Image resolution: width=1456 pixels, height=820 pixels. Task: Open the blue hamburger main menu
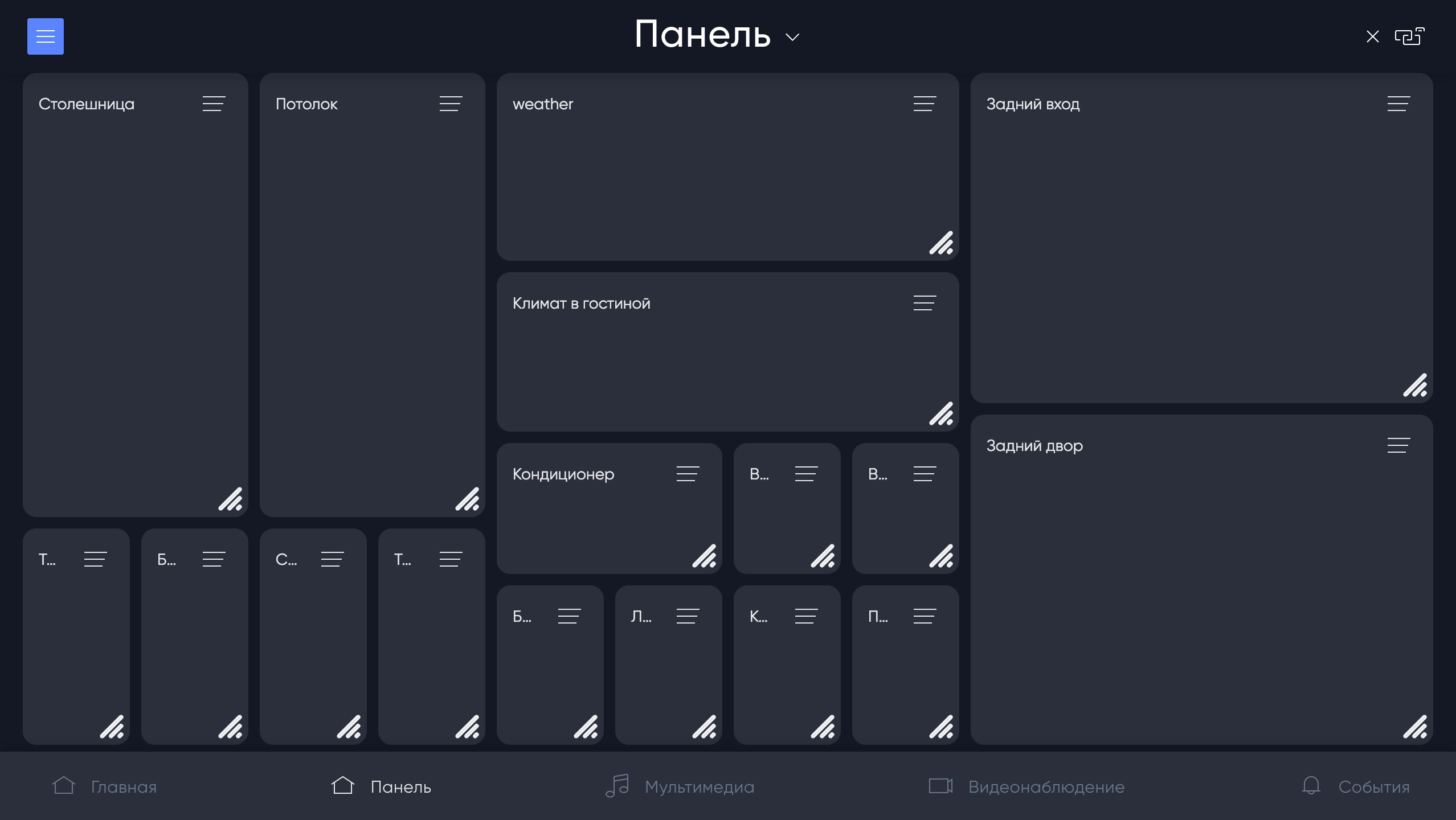point(46,36)
